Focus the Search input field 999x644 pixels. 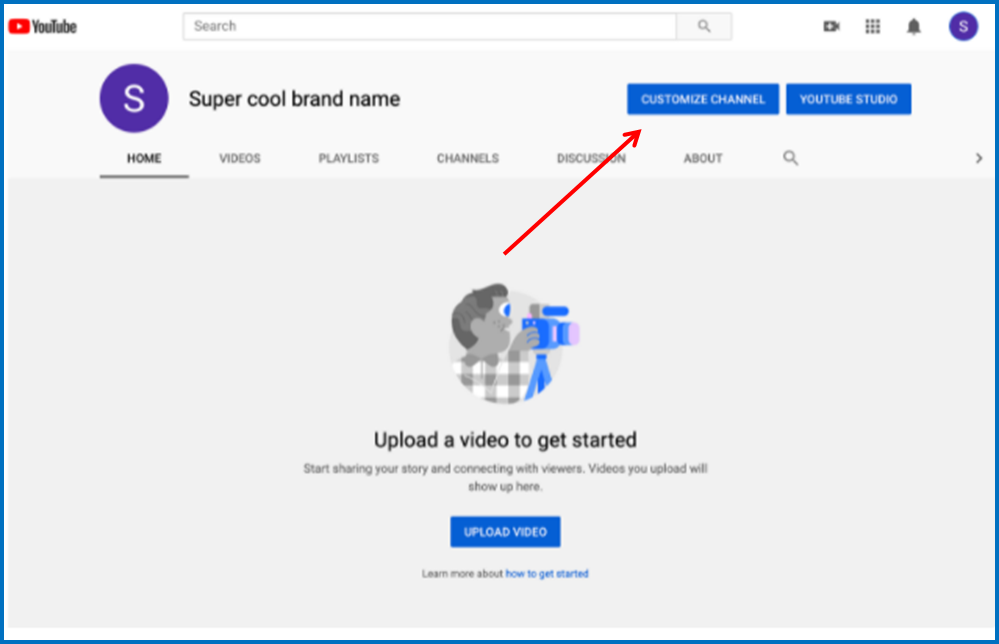point(429,26)
